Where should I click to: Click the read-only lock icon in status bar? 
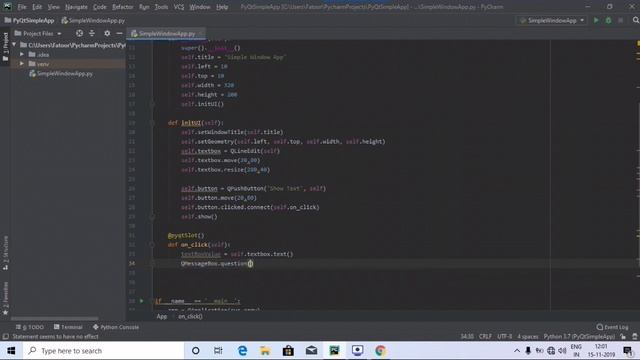pyautogui.click(x=623, y=336)
